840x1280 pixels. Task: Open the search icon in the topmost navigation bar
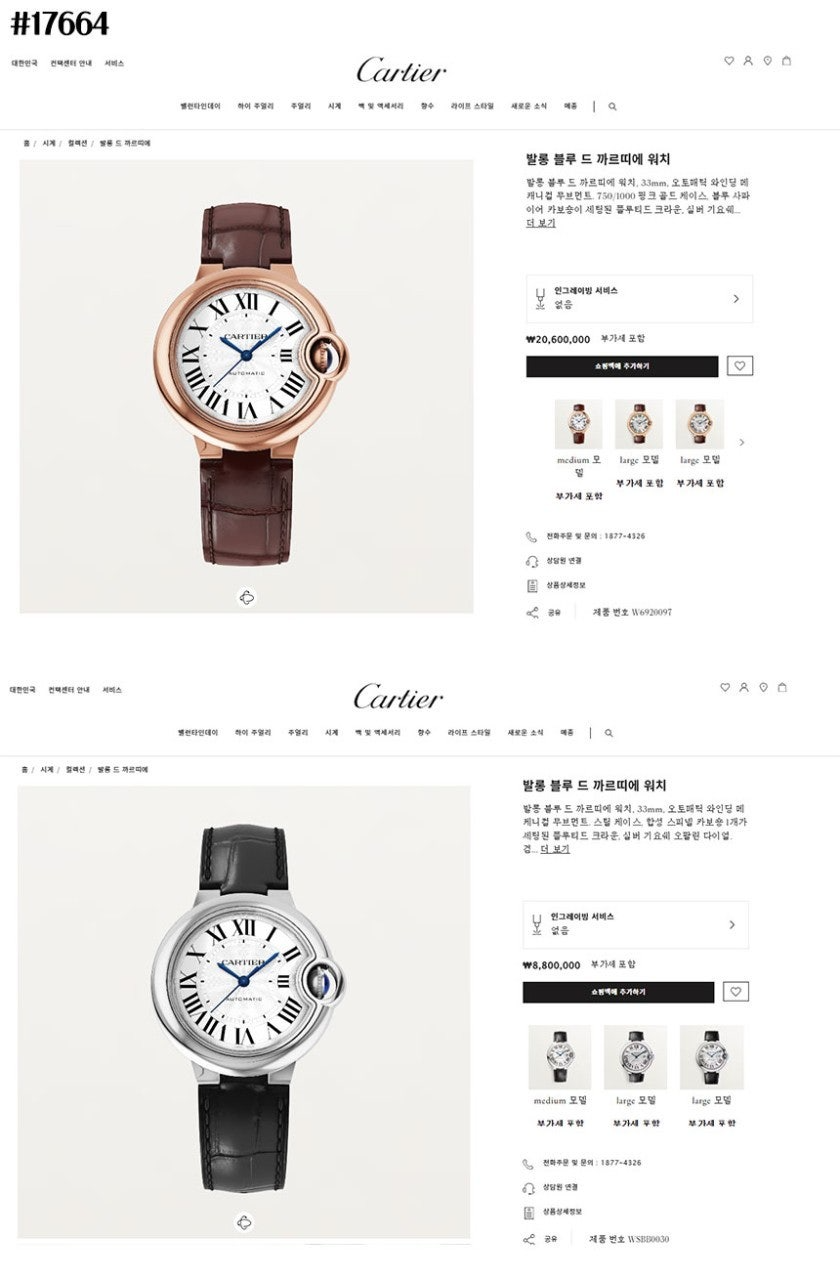tap(612, 106)
